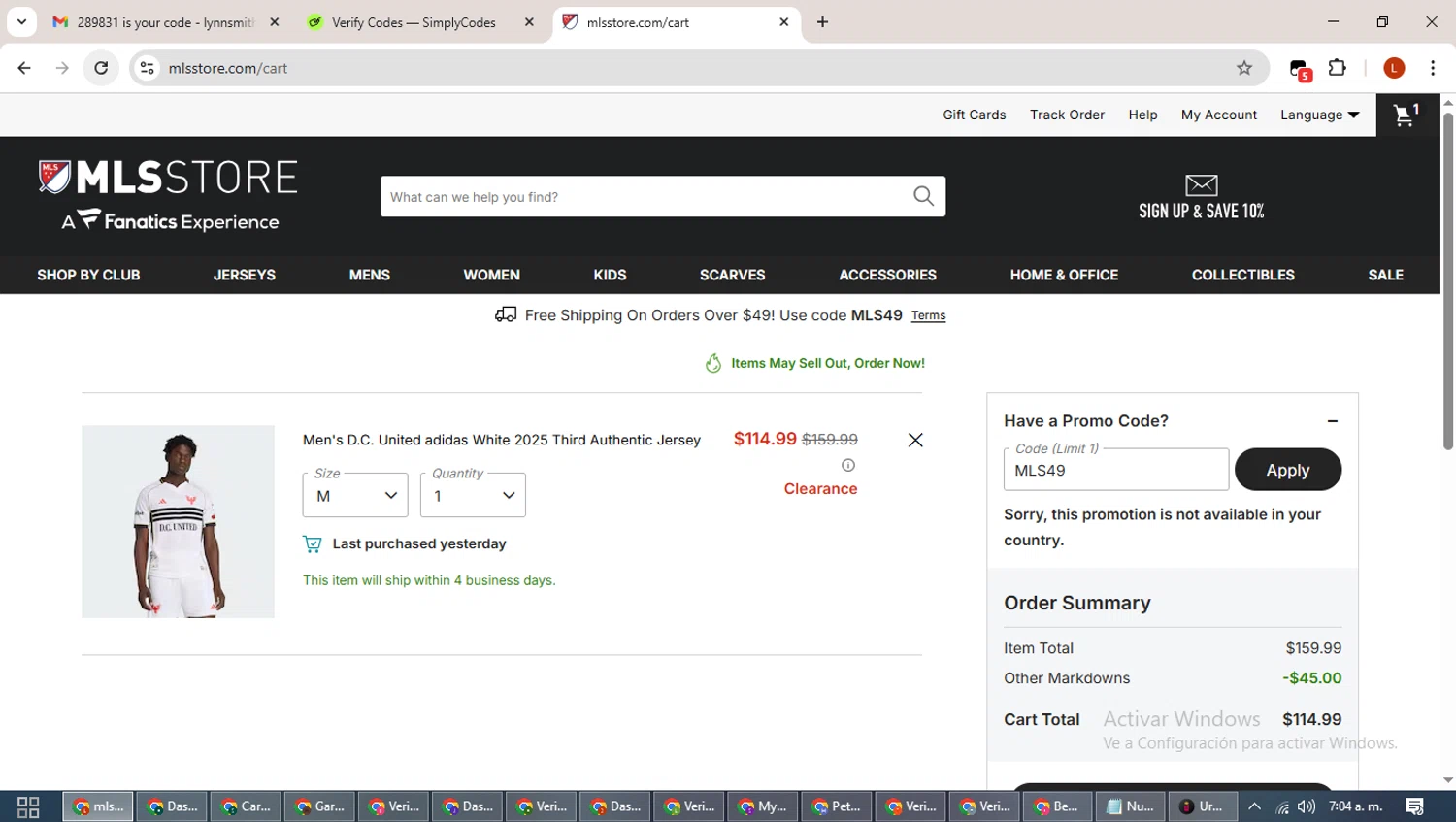Open Collectibles menu
This screenshot has width=1456, height=822.
pos(1243,275)
